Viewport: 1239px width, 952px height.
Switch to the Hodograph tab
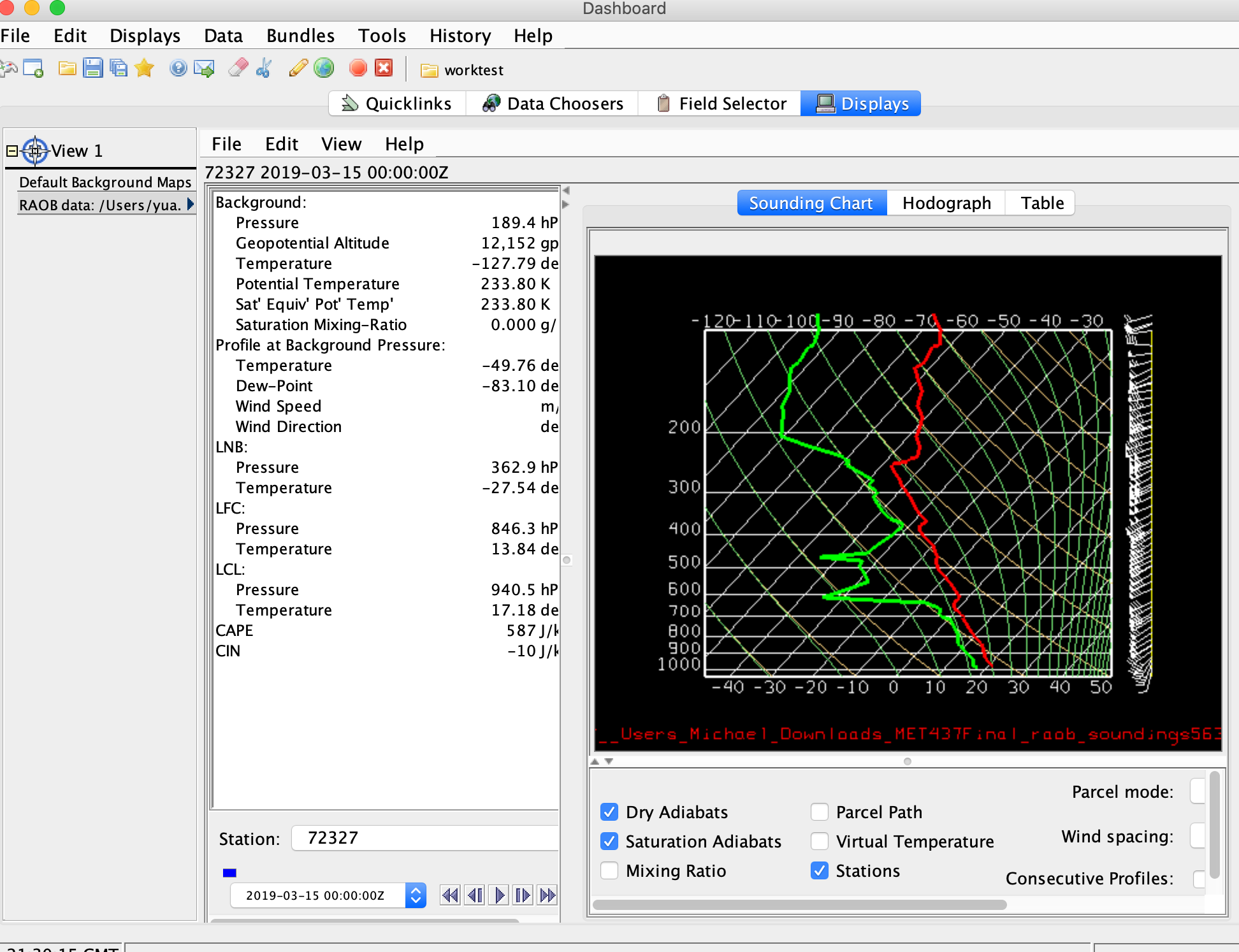point(946,203)
